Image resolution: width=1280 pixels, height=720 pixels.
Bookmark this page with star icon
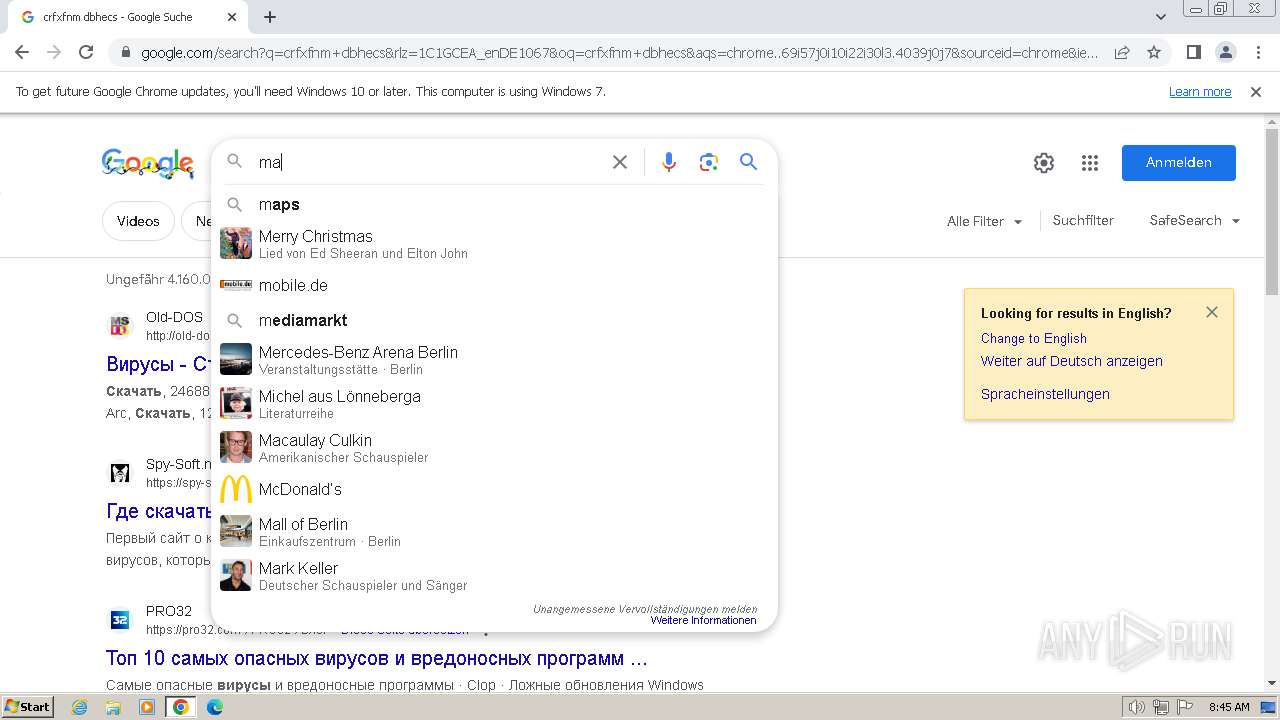click(1154, 53)
